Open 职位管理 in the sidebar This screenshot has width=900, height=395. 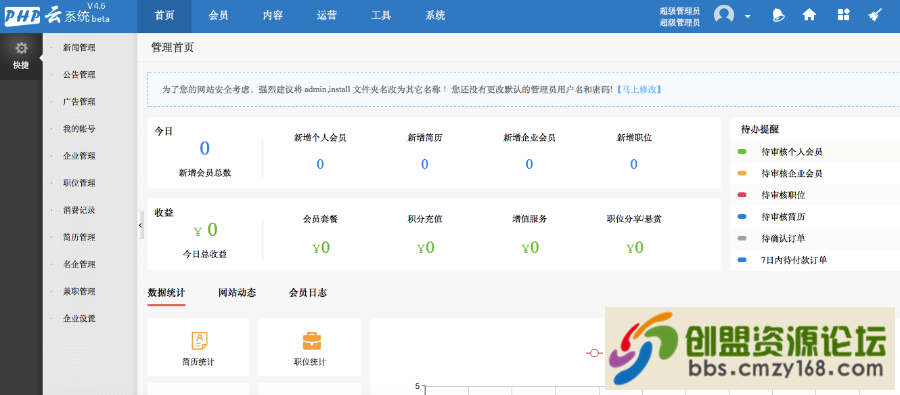point(79,183)
